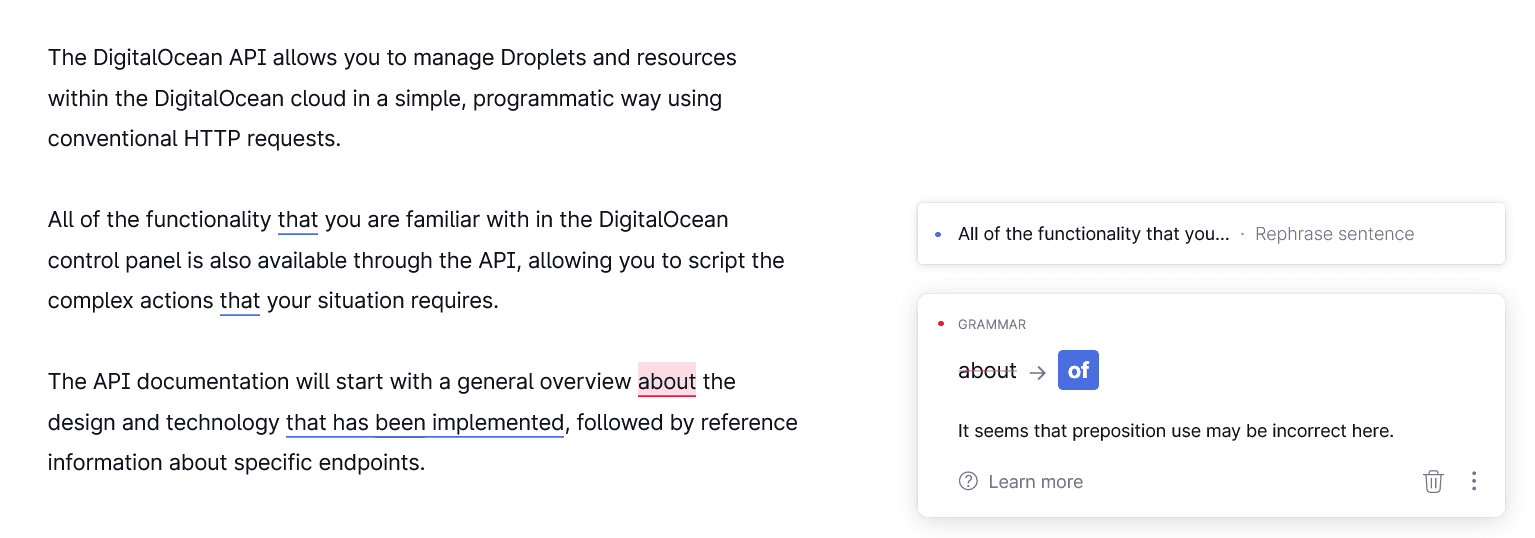Click the blue dot in the collapsed card
Viewport: 1535px width, 538px height.
(x=938, y=234)
